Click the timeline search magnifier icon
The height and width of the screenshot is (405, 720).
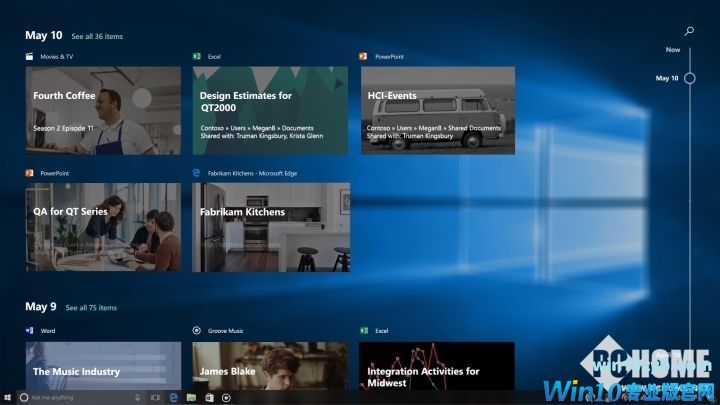(x=689, y=32)
